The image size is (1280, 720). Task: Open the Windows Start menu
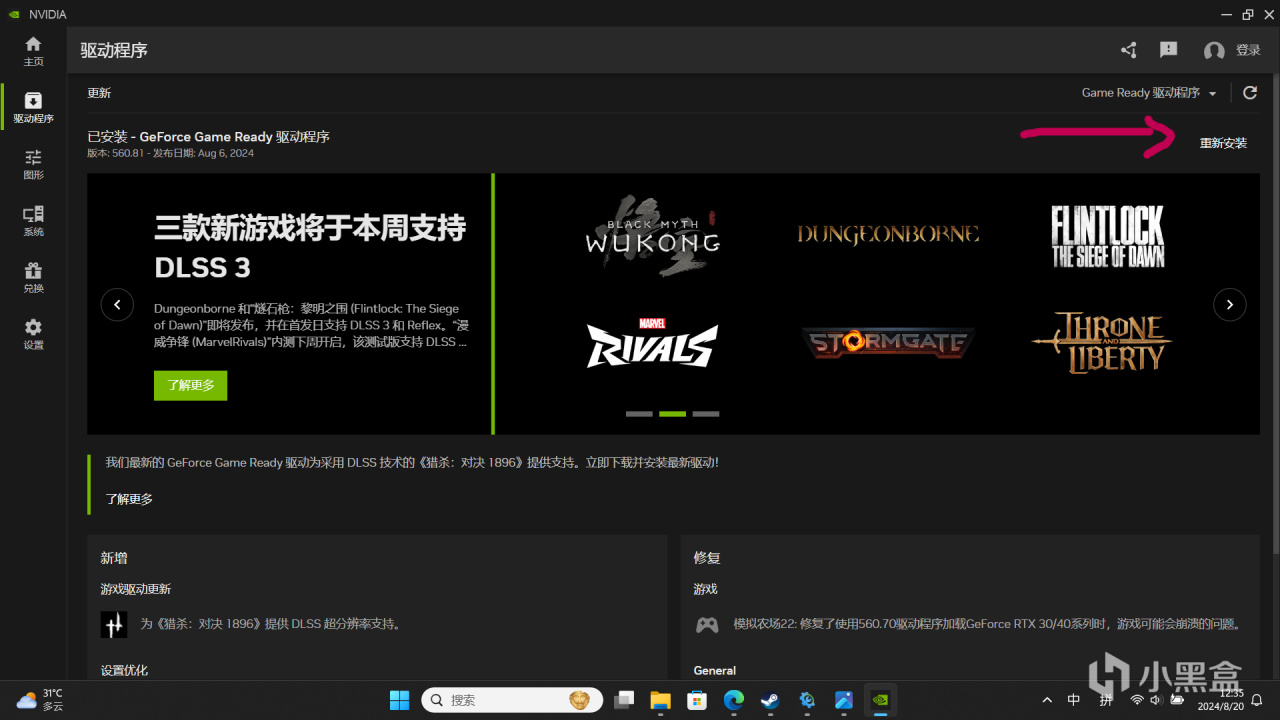click(399, 700)
